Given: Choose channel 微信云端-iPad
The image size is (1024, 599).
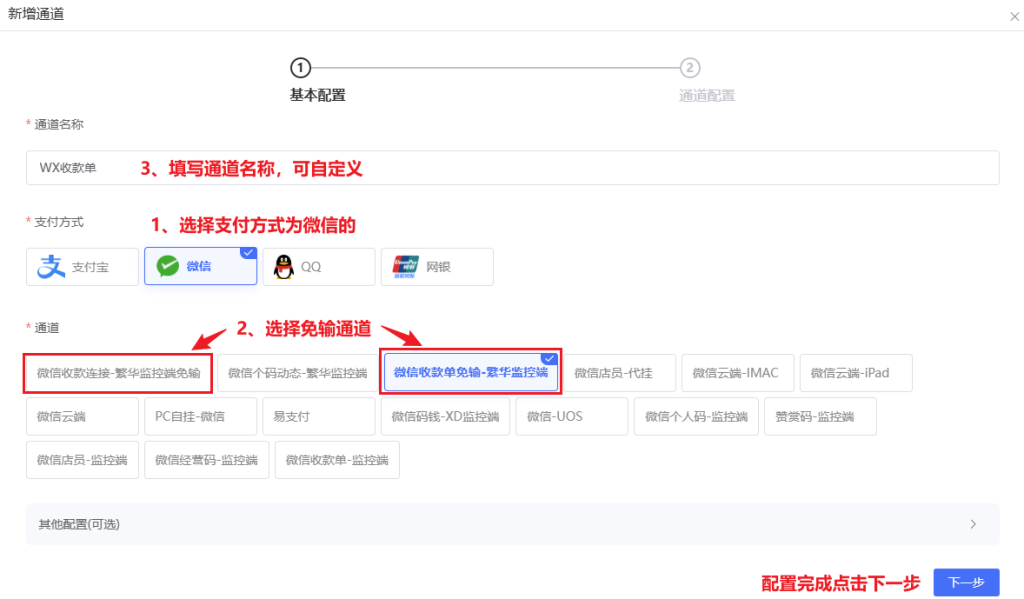Looking at the screenshot, I should [856, 373].
